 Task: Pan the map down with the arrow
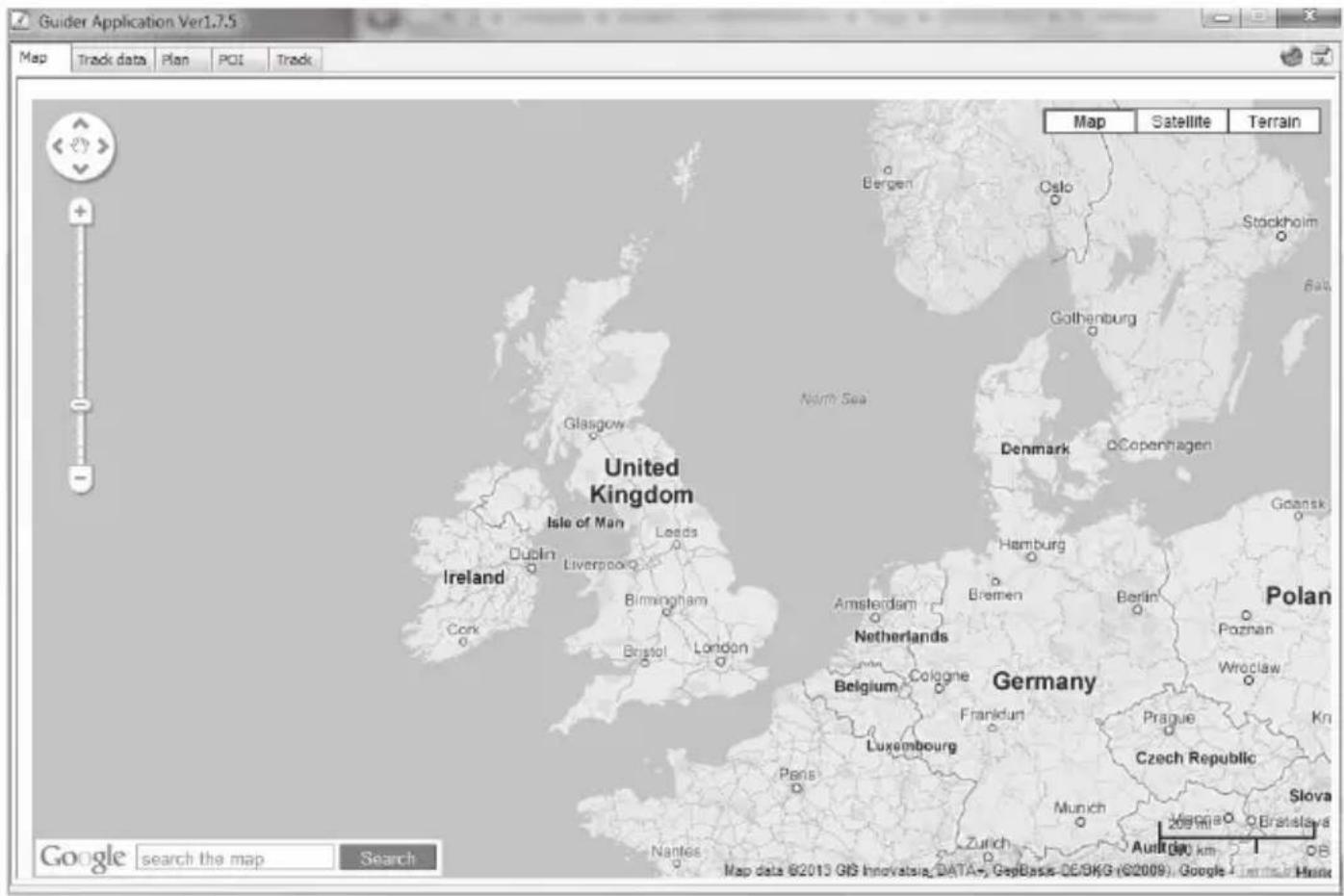[x=81, y=168]
